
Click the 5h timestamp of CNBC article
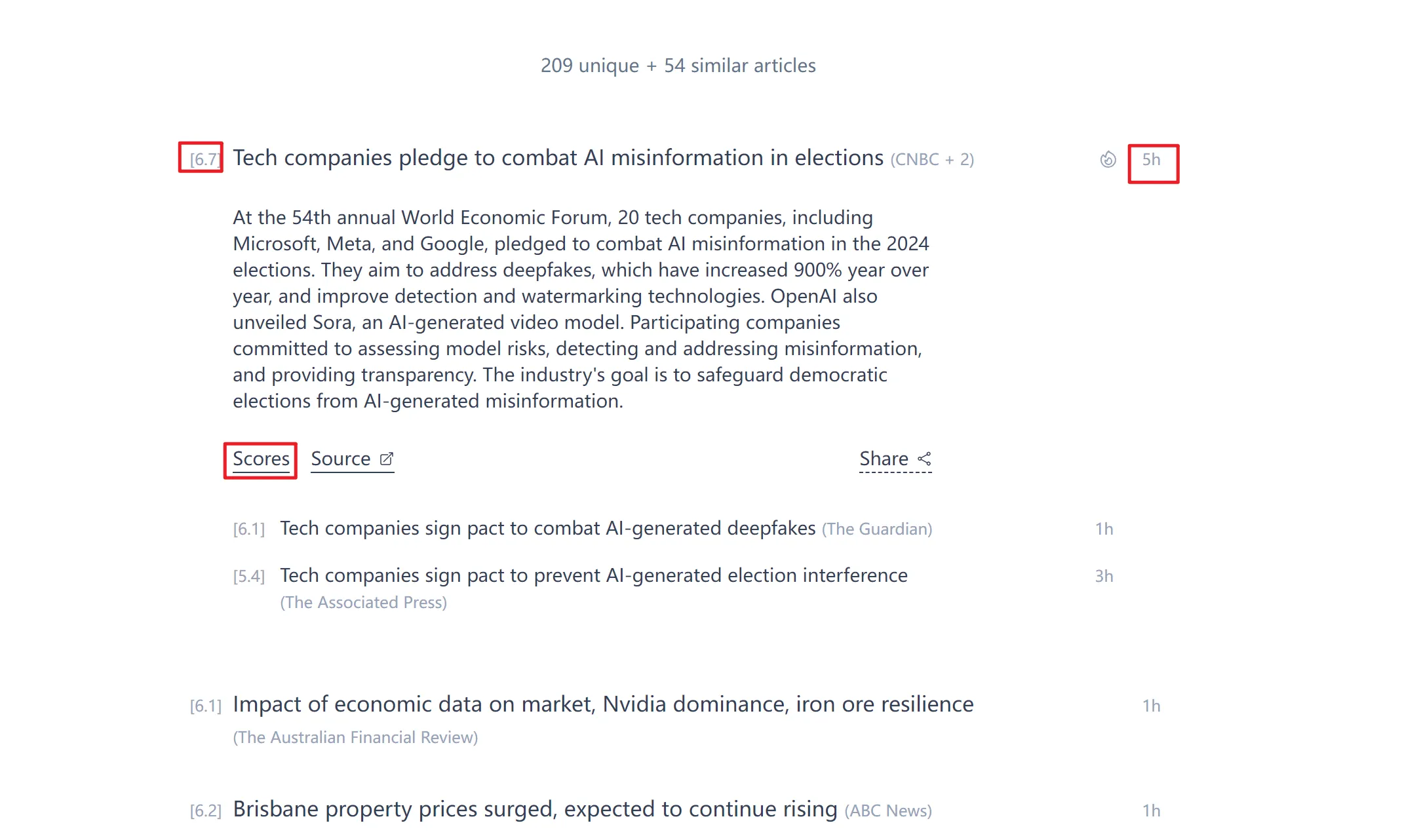(1151, 159)
